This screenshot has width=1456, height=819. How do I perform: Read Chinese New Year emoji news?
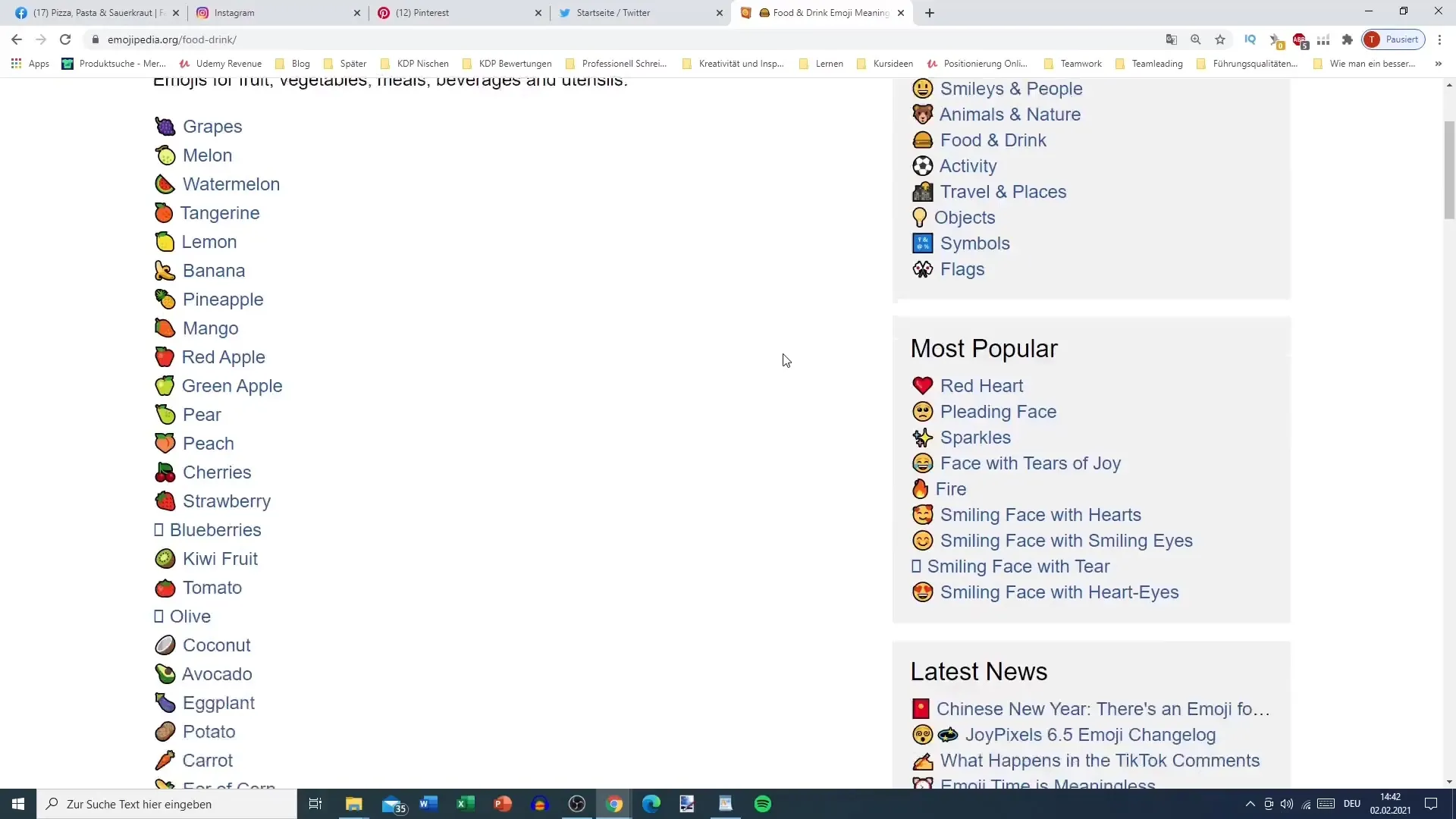click(1103, 709)
